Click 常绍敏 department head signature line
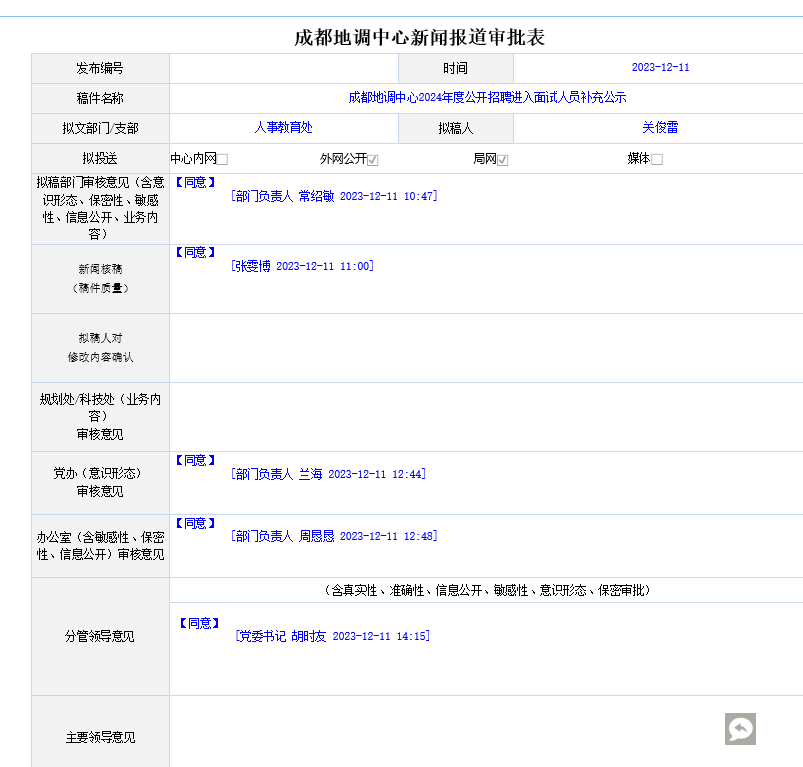This screenshot has width=803, height=767. click(x=333, y=196)
